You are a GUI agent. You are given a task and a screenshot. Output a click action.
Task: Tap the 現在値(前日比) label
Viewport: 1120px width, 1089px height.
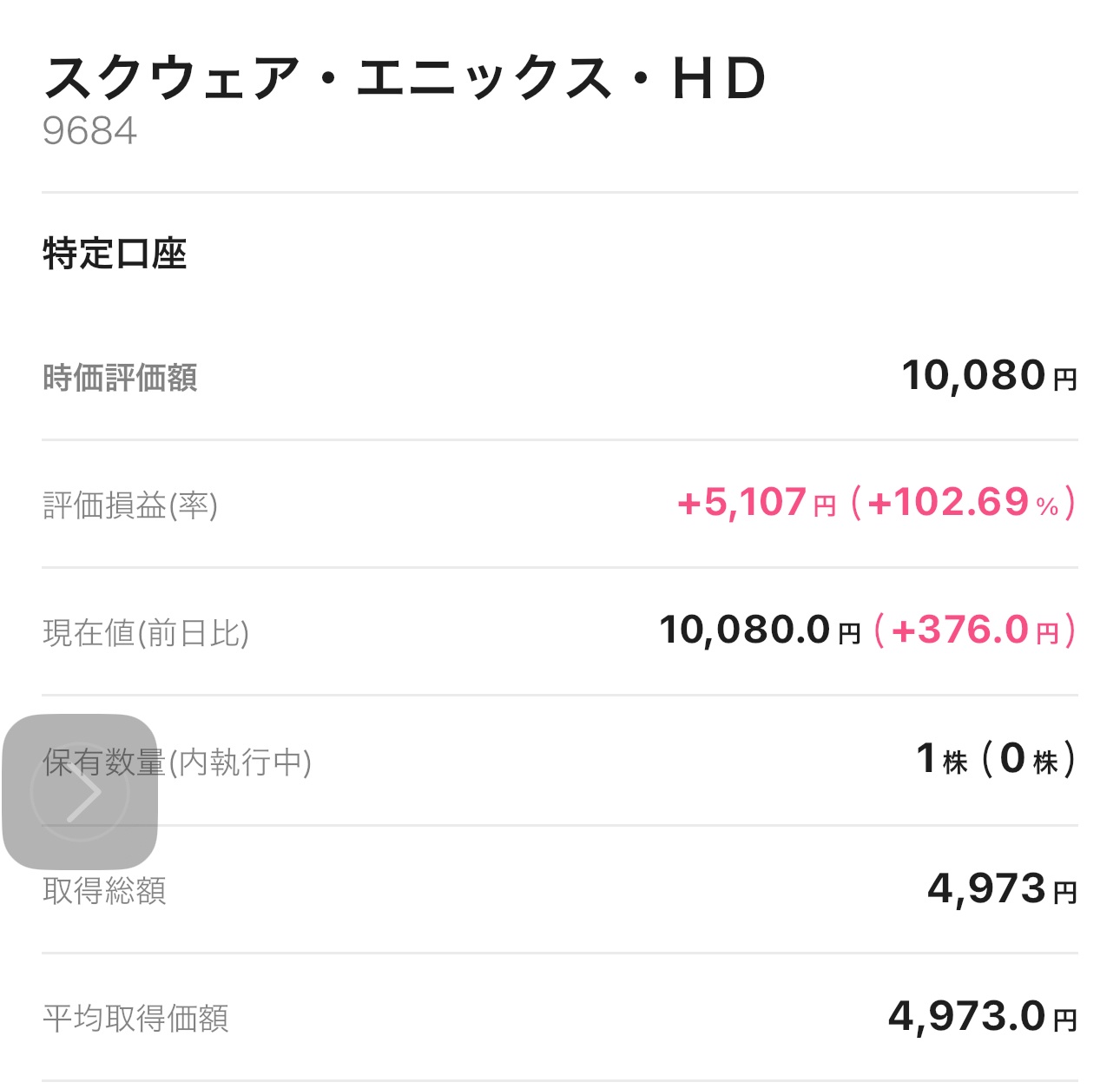point(146,633)
